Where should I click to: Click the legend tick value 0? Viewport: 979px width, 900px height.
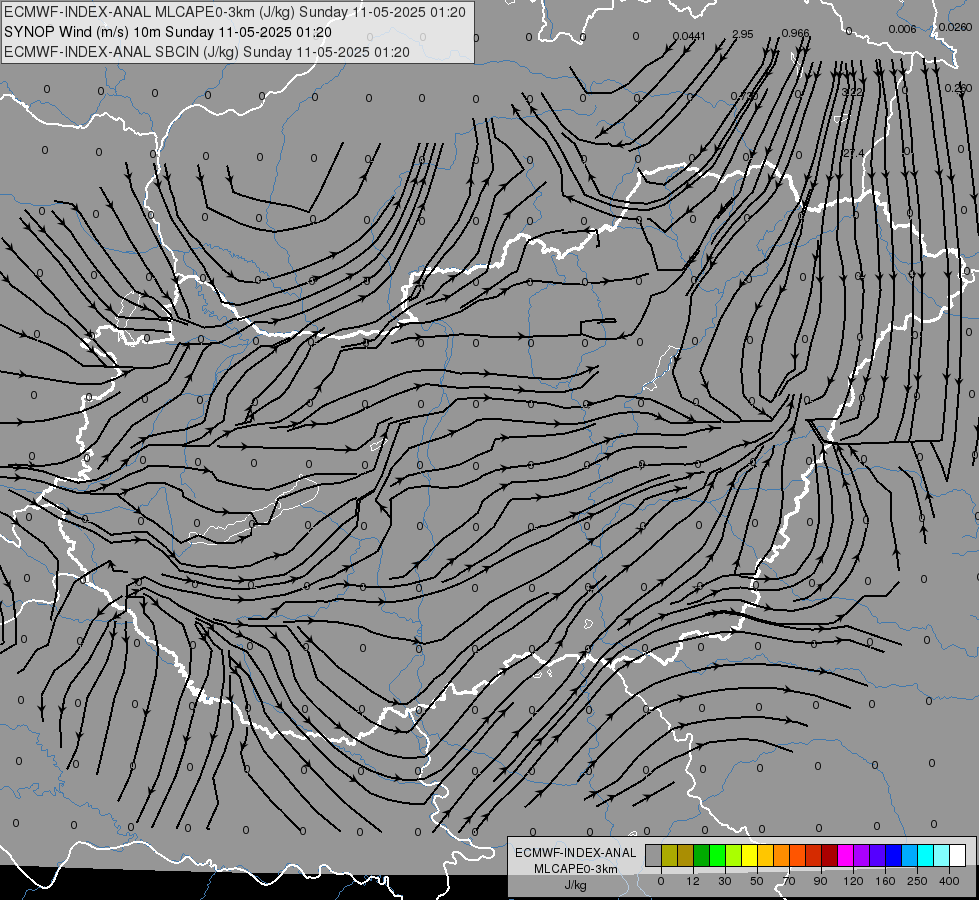pyautogui.click(x=661, y=881)
